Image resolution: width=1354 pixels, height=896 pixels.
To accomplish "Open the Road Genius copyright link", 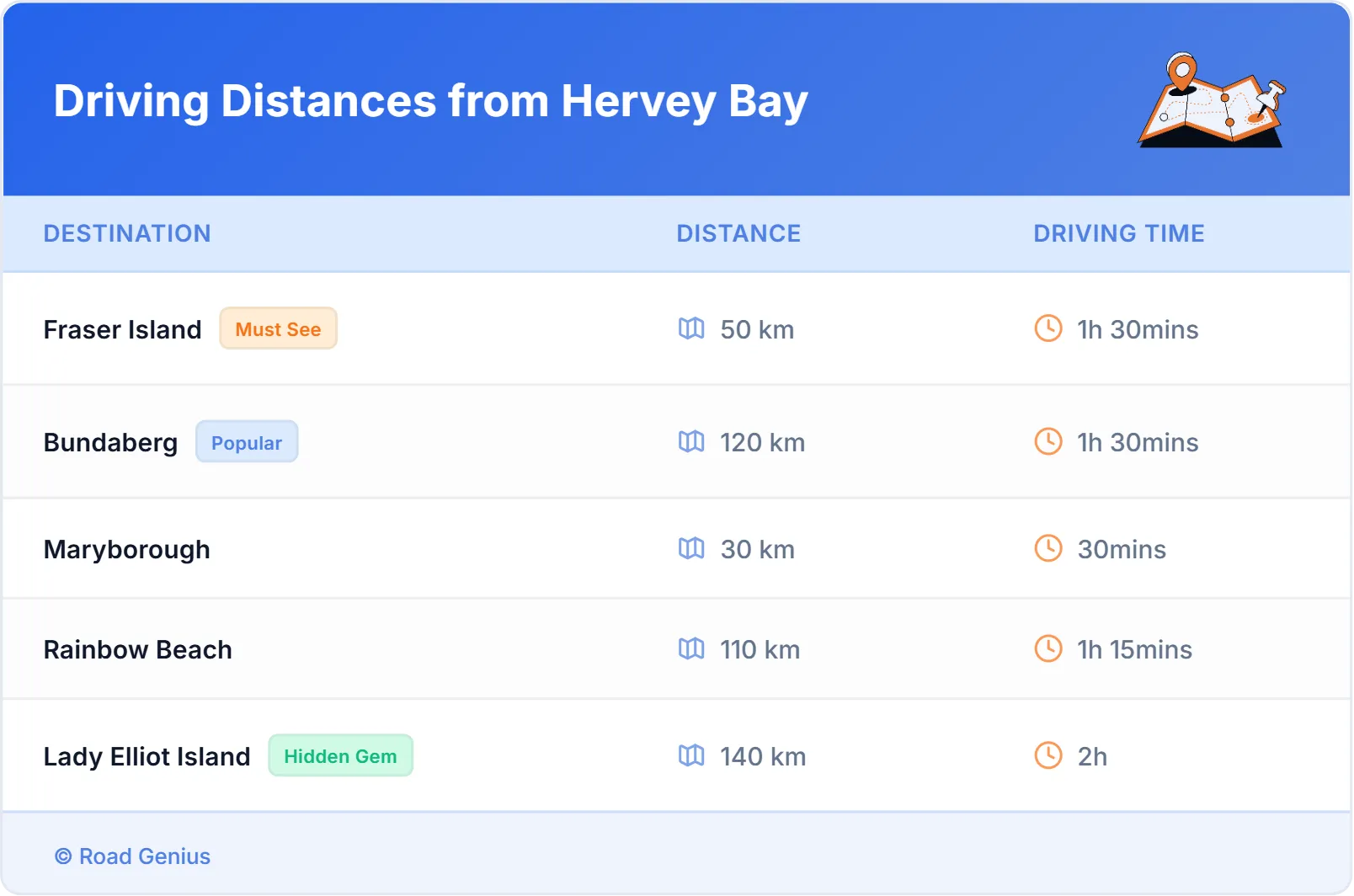I will (133, 856).
